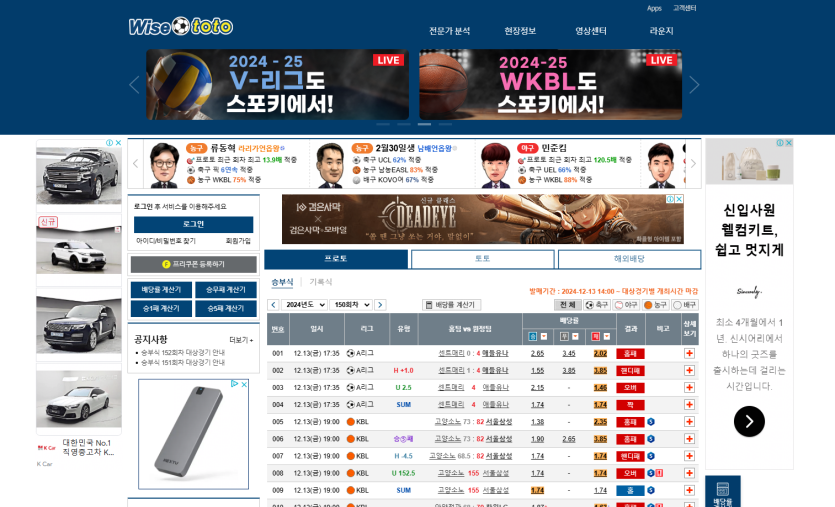Click red plus icon for game 001
Image resolution: width=835 pixels, height=507 pixels.
689,353
